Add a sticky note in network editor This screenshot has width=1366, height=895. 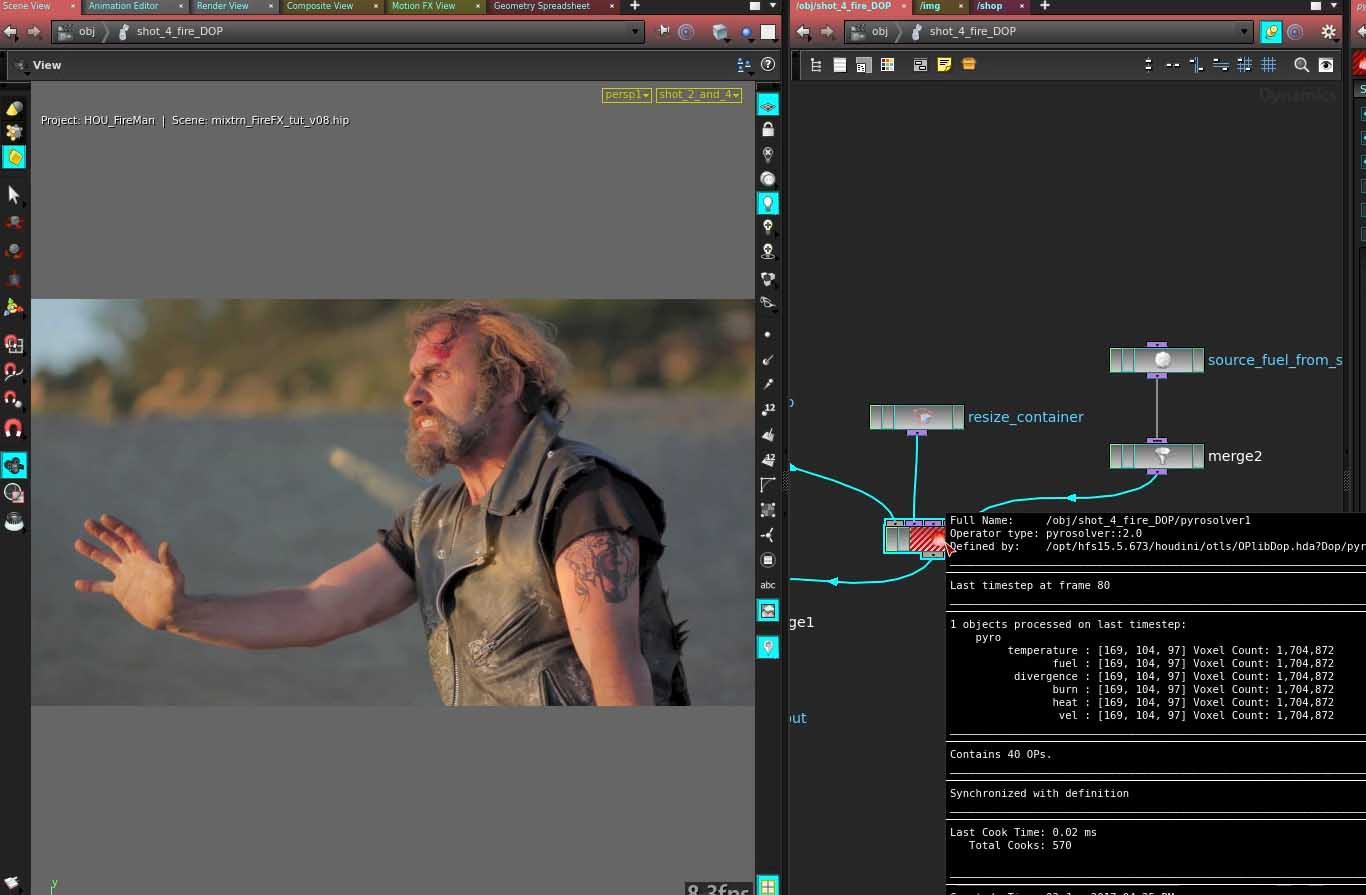[x=944, y=65]
